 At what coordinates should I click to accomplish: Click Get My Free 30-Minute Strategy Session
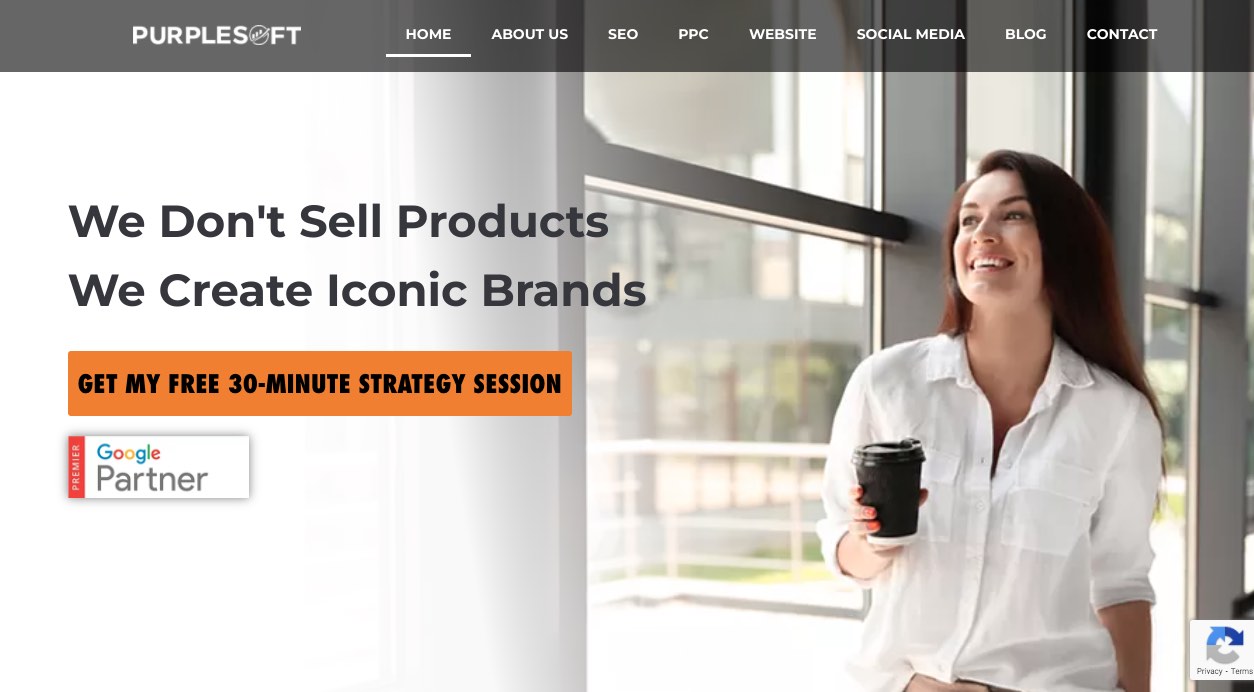click(x=320, y=383)
